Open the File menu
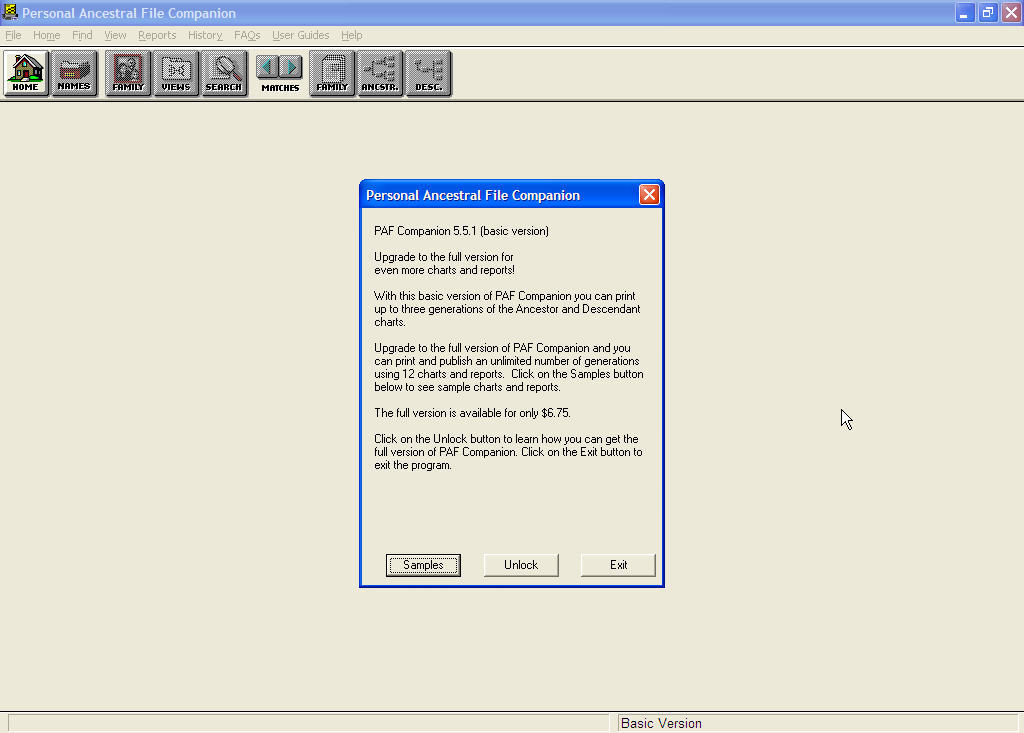The image size is (1024, 733). click(14, 35)
